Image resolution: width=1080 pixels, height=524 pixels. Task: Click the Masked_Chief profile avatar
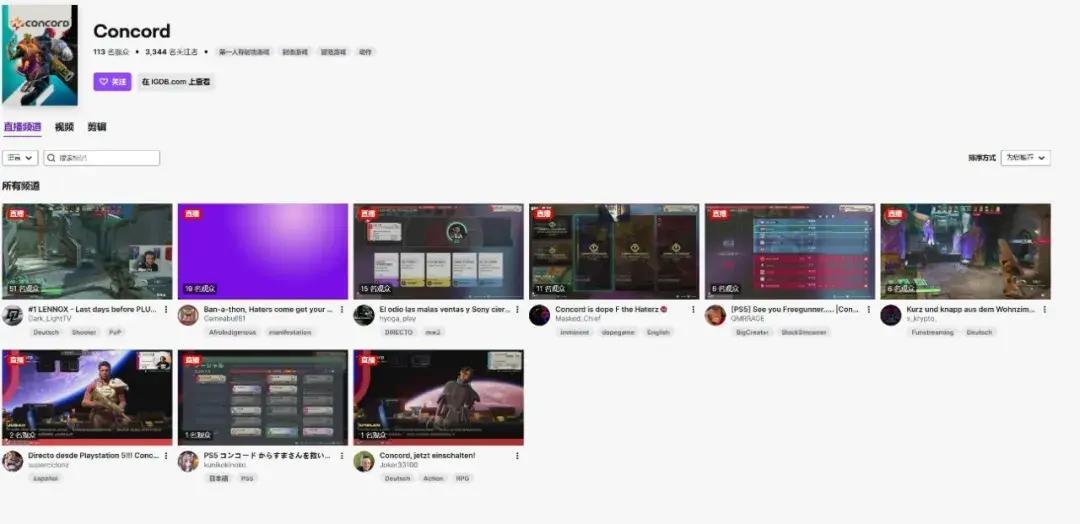[x=540, y=316]
